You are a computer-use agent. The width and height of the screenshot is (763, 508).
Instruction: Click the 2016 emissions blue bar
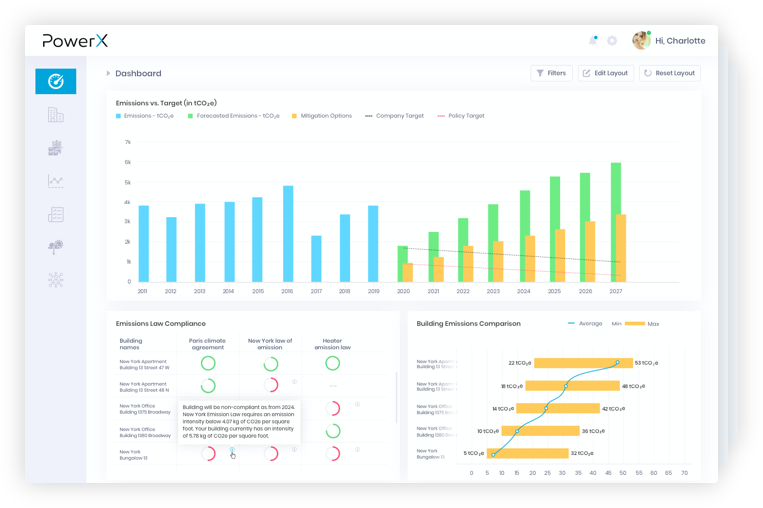288,234
